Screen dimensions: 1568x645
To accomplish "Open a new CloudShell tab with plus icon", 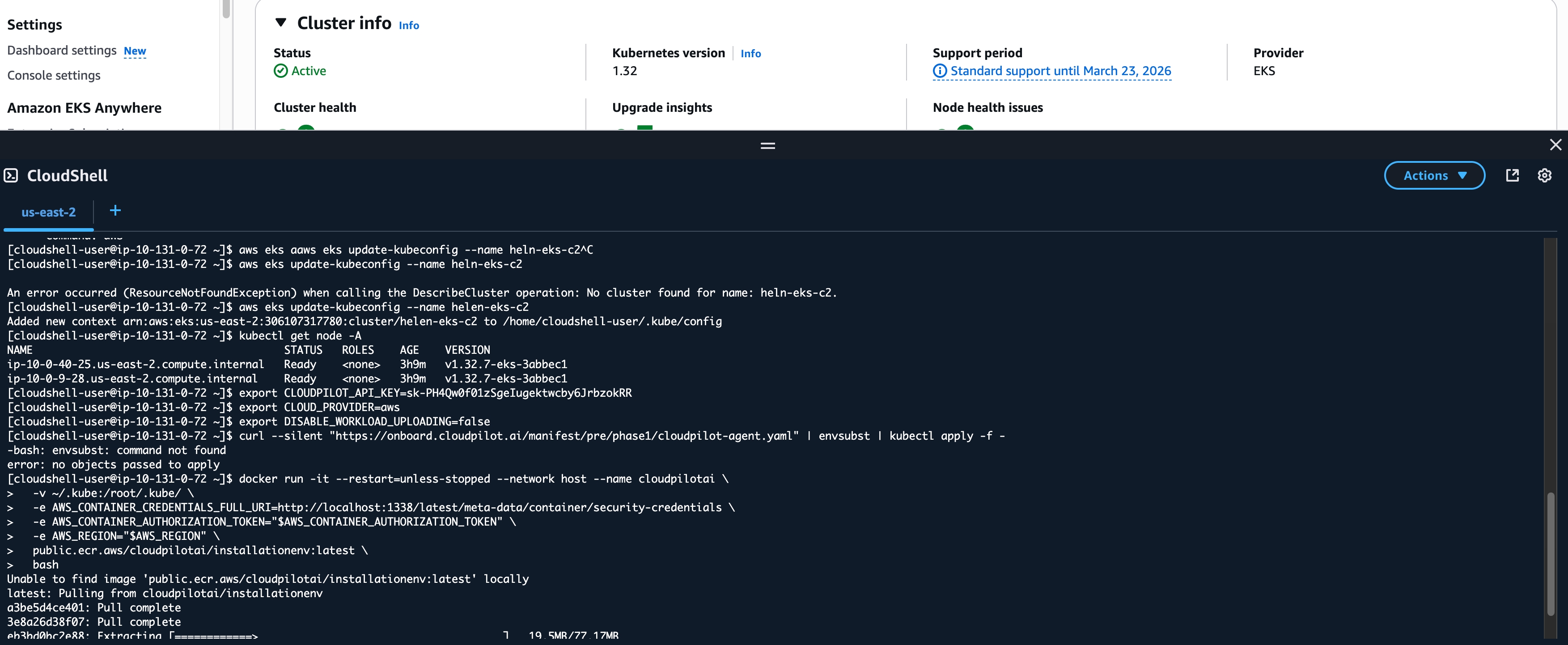I will 115,211.
